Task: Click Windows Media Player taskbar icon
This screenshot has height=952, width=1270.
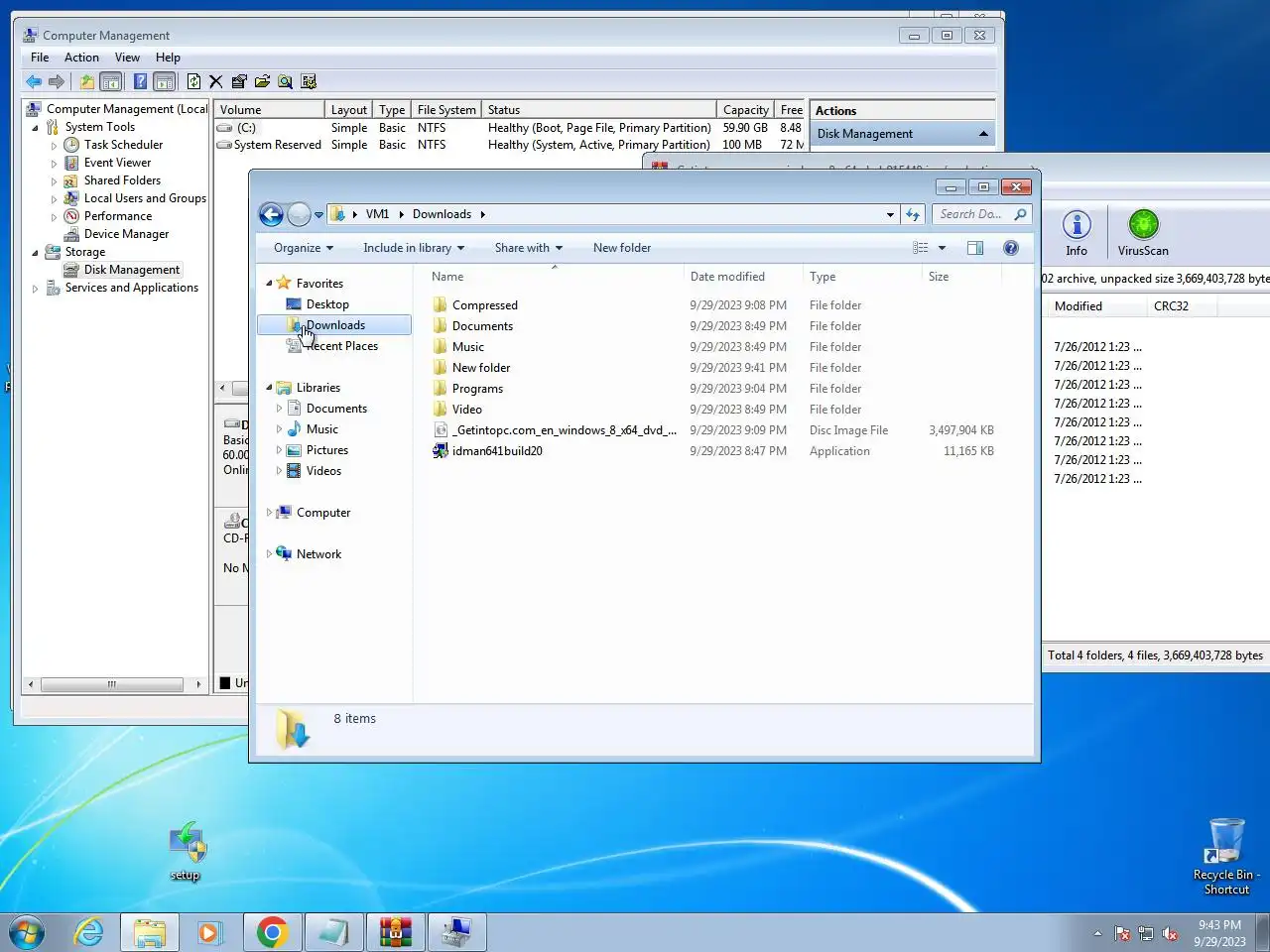Action: point(208,932)
